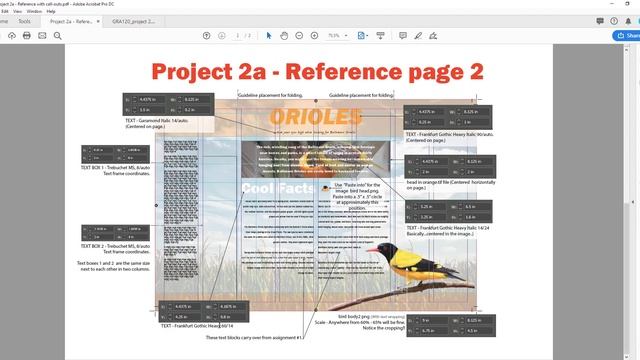This screenshot has height=360, width=640.
Task: Open the fit page options icon
Action: [362, 36]
